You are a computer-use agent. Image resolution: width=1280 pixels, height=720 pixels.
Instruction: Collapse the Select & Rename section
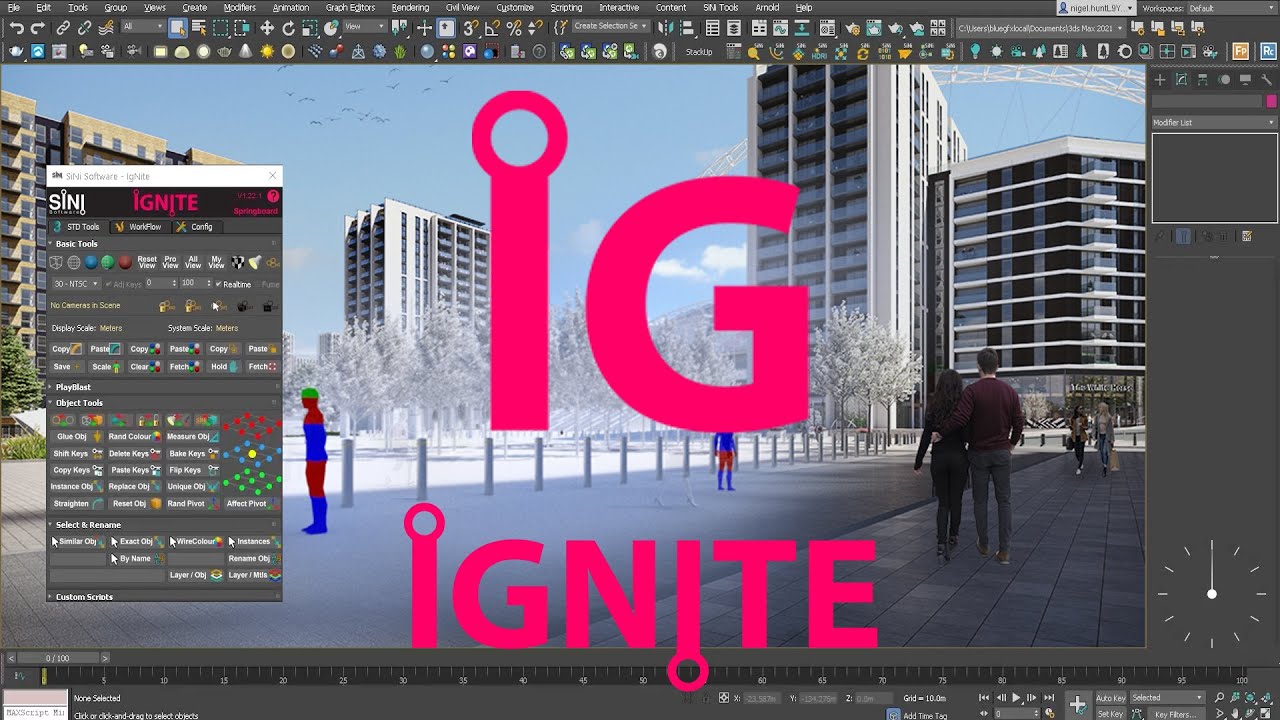(x=52, y=525)
